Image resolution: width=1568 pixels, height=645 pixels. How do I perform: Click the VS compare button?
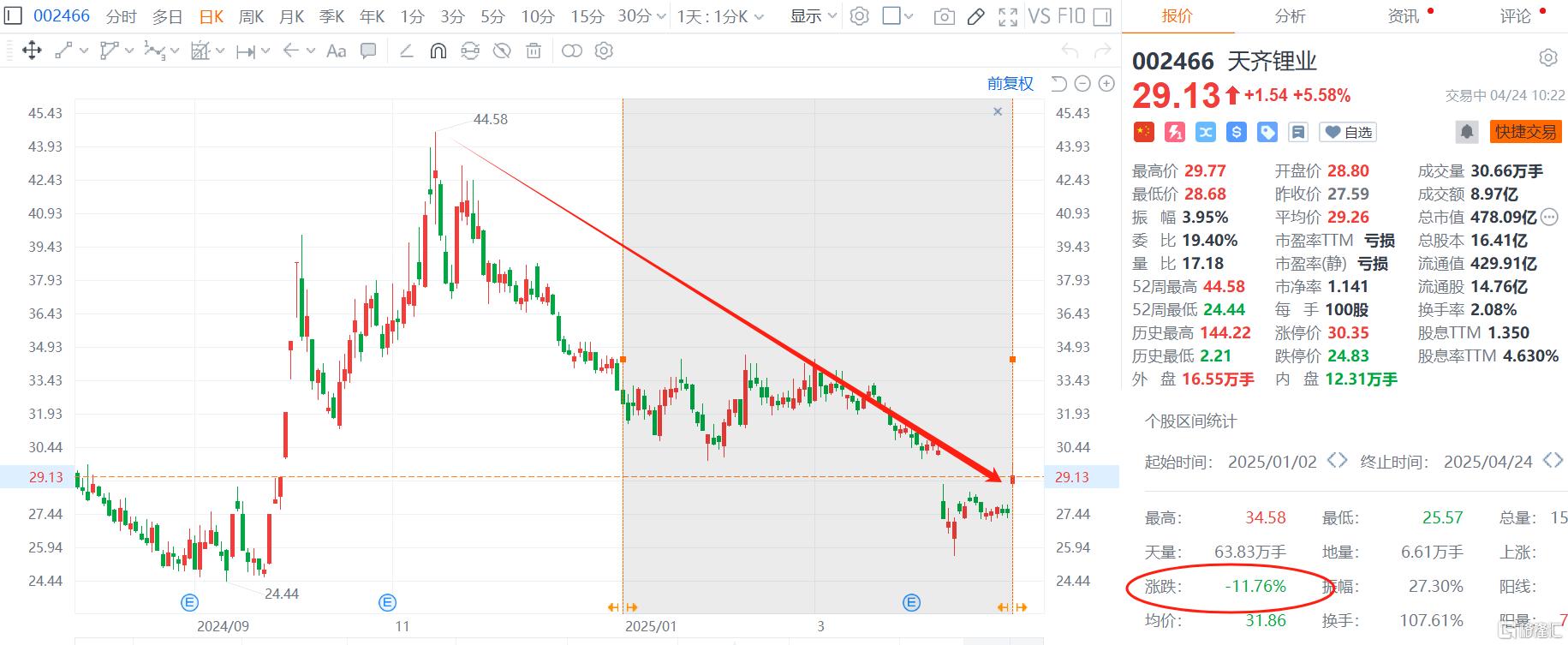click(x=1039, y=16)
